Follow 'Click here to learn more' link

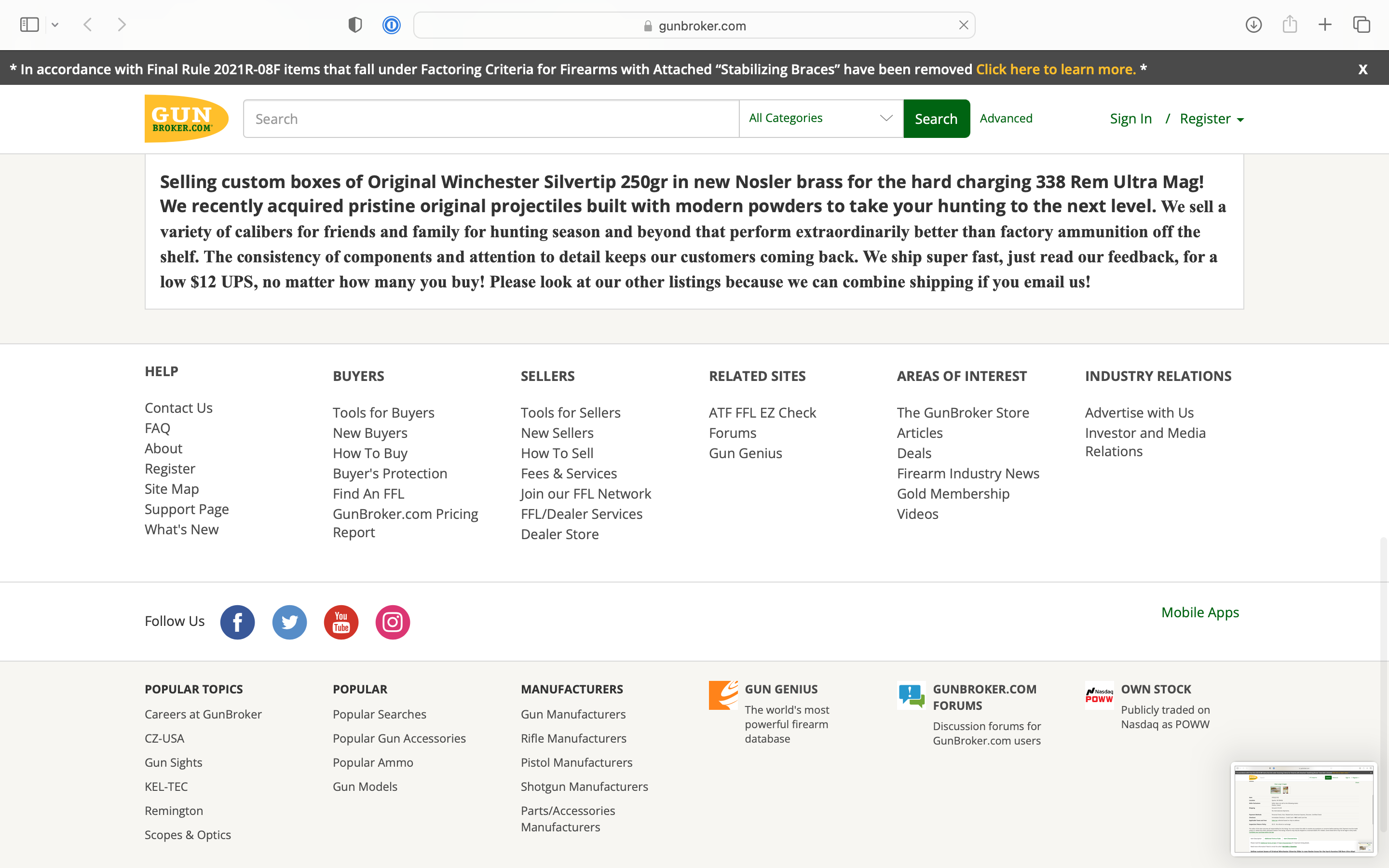pyautogui.click(x=1056, y=69)
